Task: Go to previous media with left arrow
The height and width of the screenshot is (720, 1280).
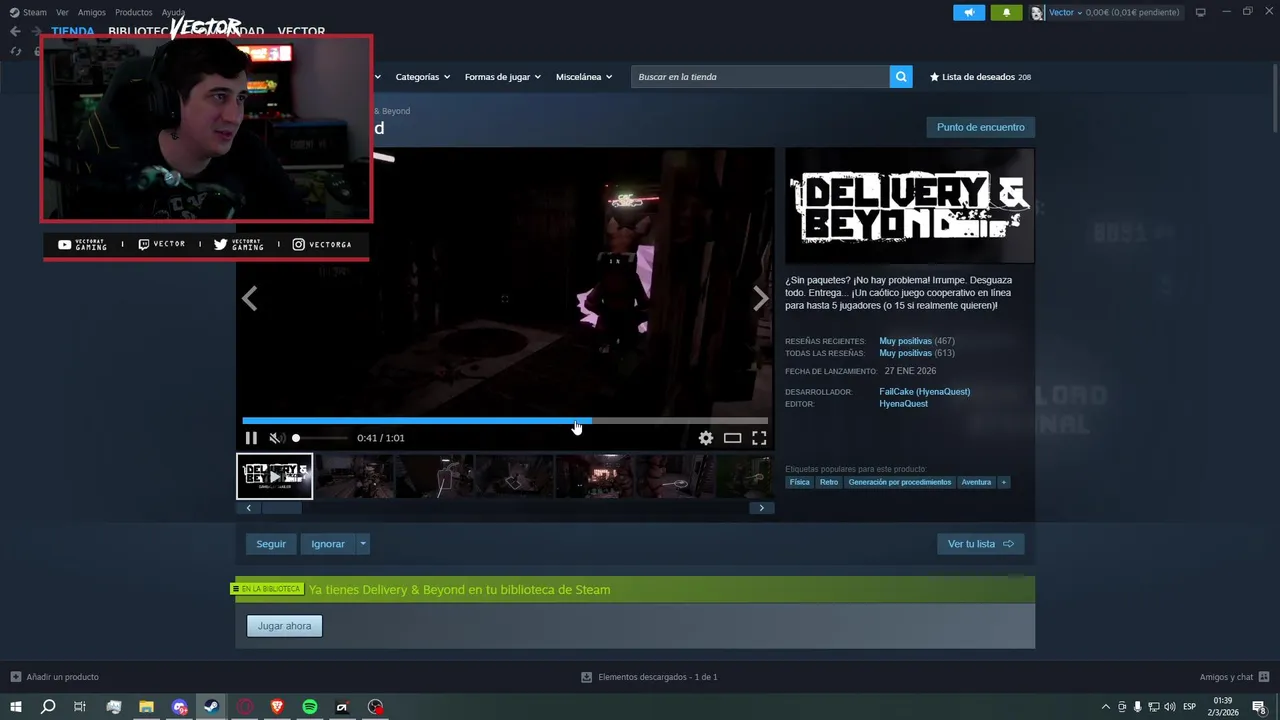Action: pyautogui.click(x=250, y=298)
